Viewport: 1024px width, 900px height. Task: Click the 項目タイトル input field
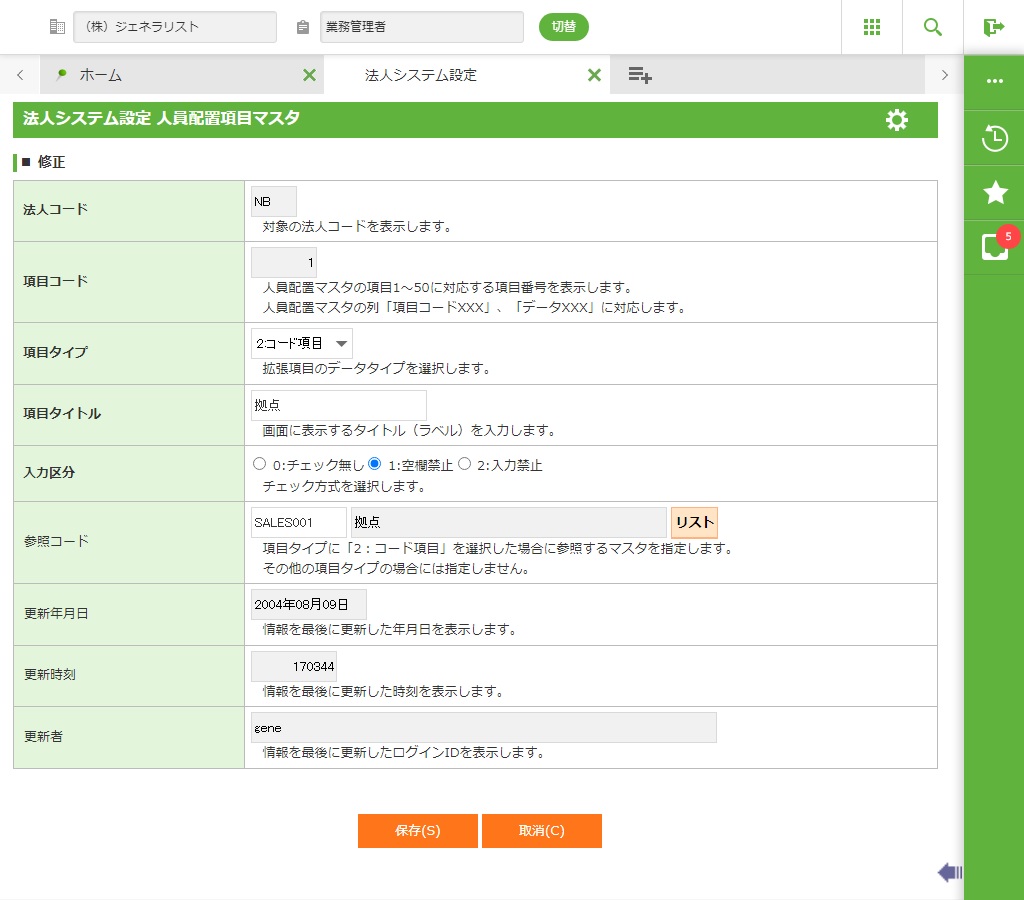pos(338,405)
